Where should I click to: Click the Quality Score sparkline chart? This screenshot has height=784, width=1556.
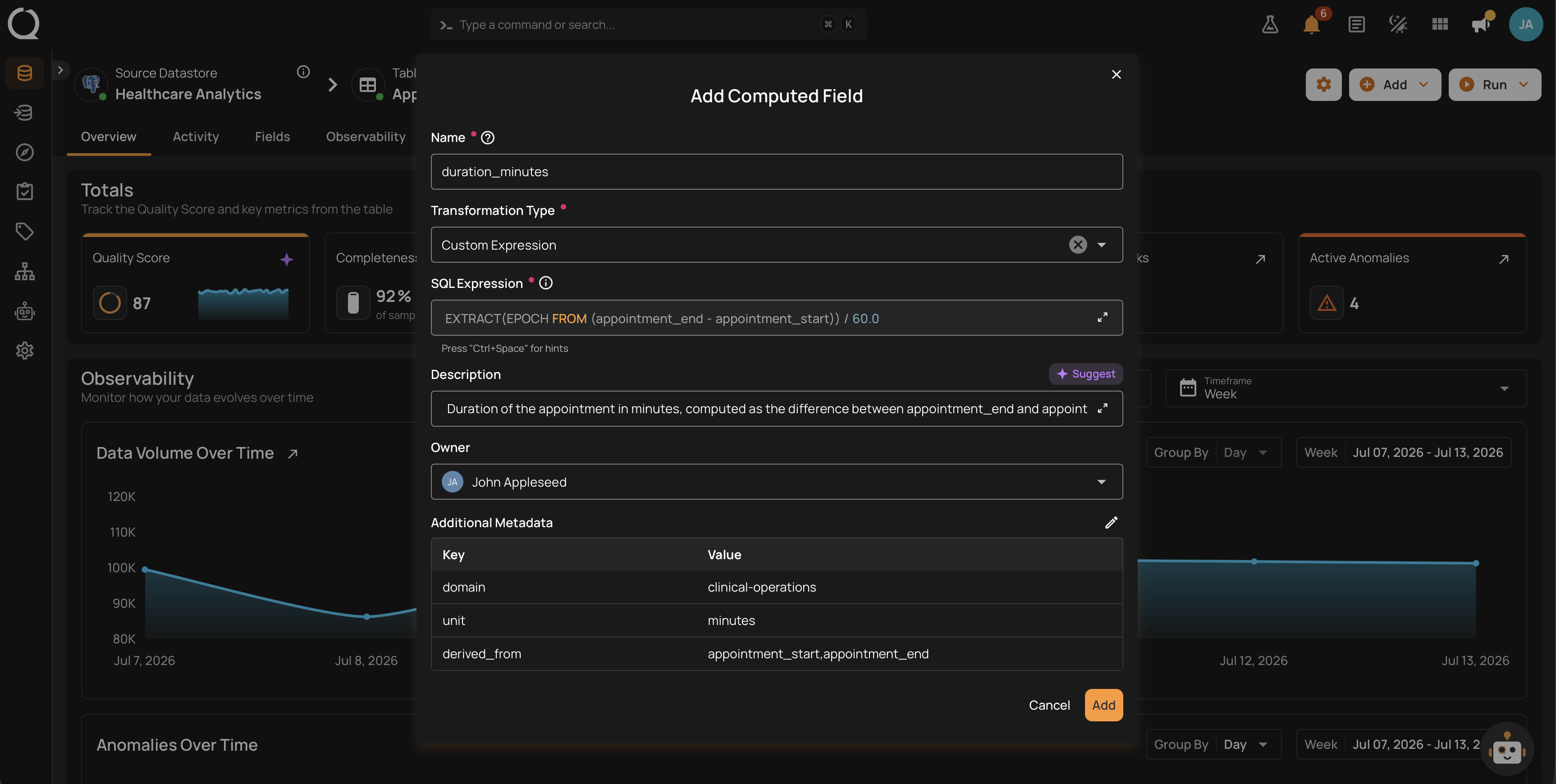243,303
